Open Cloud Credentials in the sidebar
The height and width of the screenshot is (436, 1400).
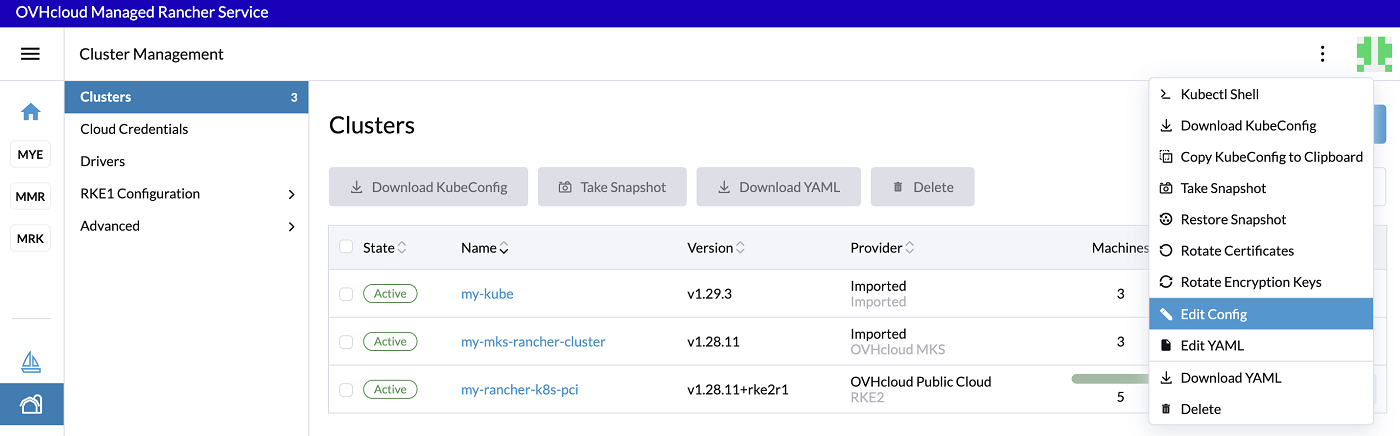click(x=134, y=129)
